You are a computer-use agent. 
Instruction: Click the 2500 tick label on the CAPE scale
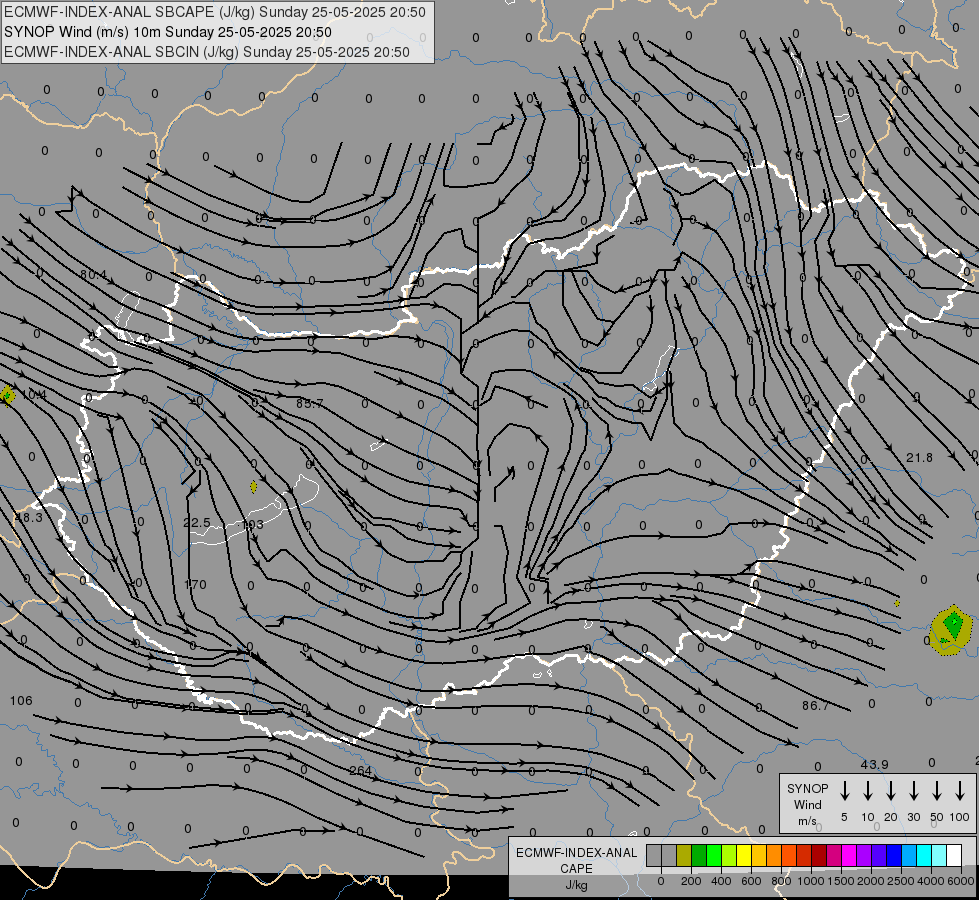click(901, 881)
